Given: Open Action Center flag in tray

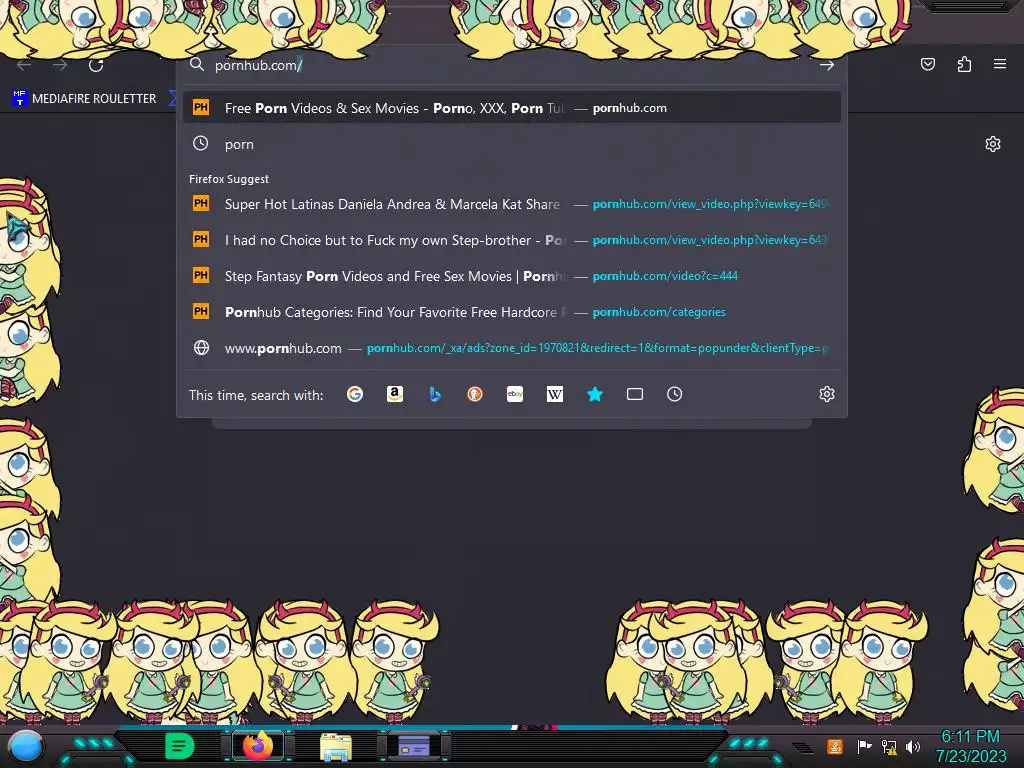Looking at the screenshot, I should click(x=864, y=746).
